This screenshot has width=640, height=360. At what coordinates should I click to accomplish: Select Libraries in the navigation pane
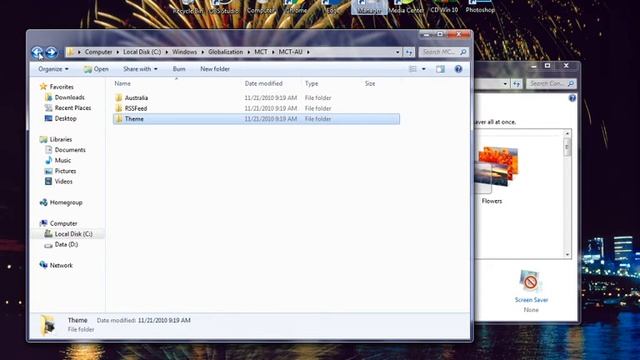click(x=61, y=139)
